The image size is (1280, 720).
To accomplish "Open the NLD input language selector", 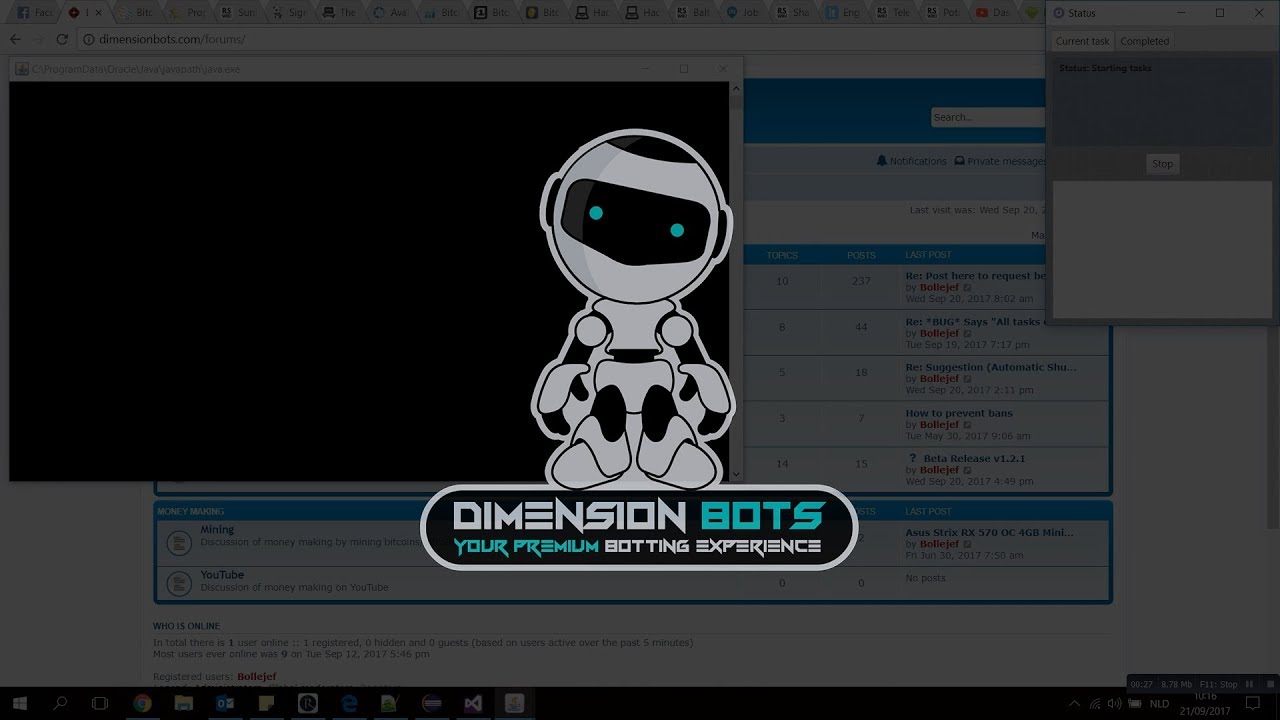I will 1159,704.
